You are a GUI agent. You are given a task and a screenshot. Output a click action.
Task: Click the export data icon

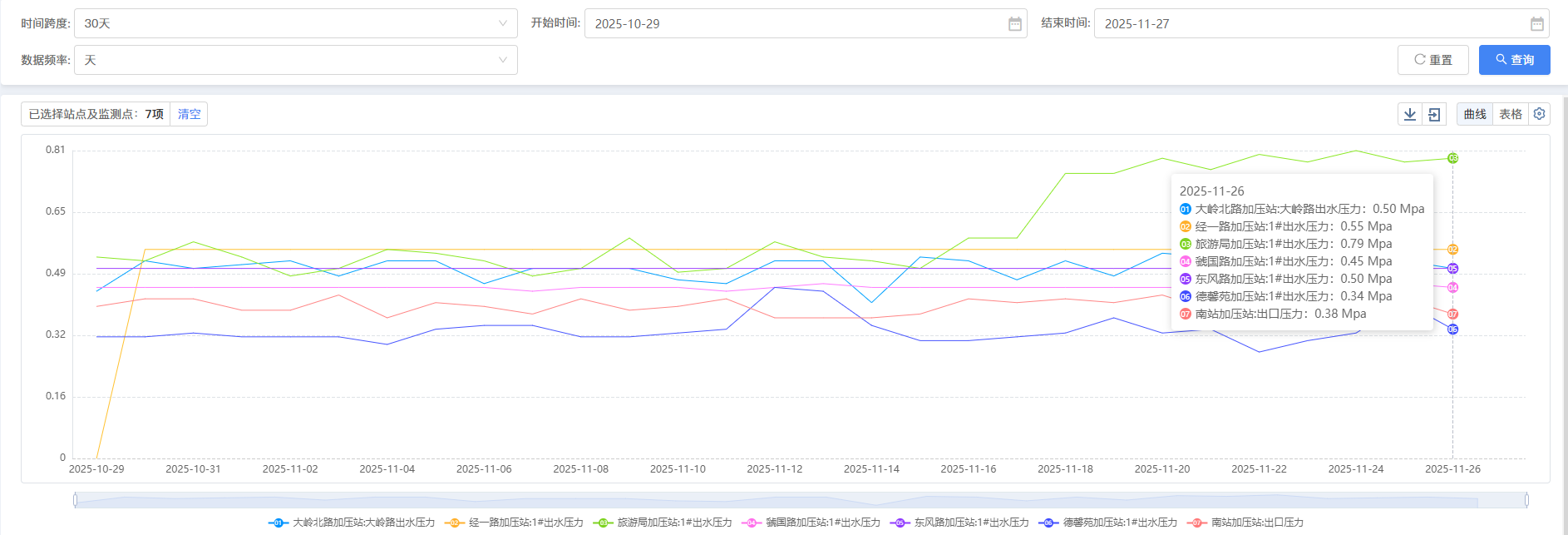click(x=1434, y=115)
